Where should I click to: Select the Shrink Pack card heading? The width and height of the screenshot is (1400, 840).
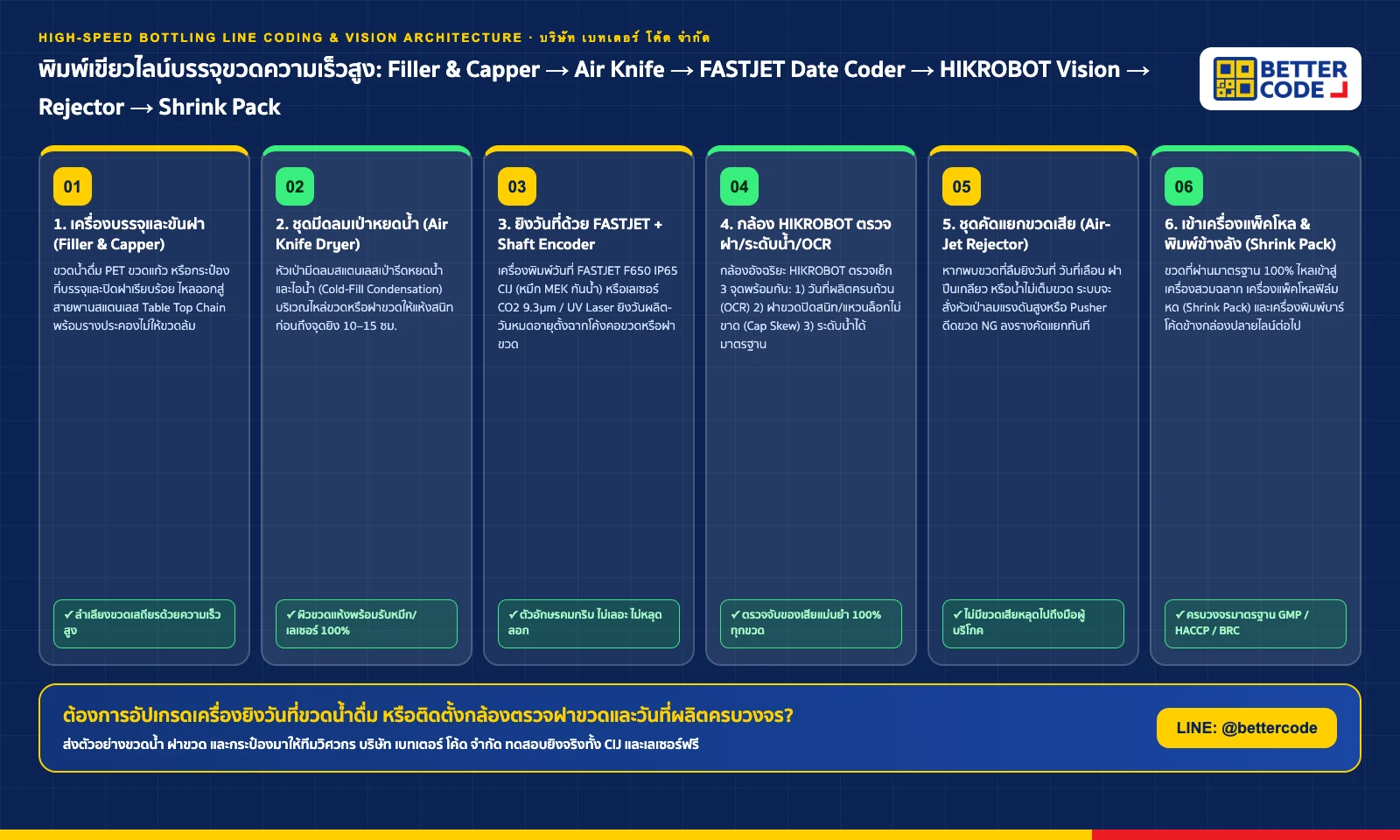pyautogui.click(x=1250, y=234)
